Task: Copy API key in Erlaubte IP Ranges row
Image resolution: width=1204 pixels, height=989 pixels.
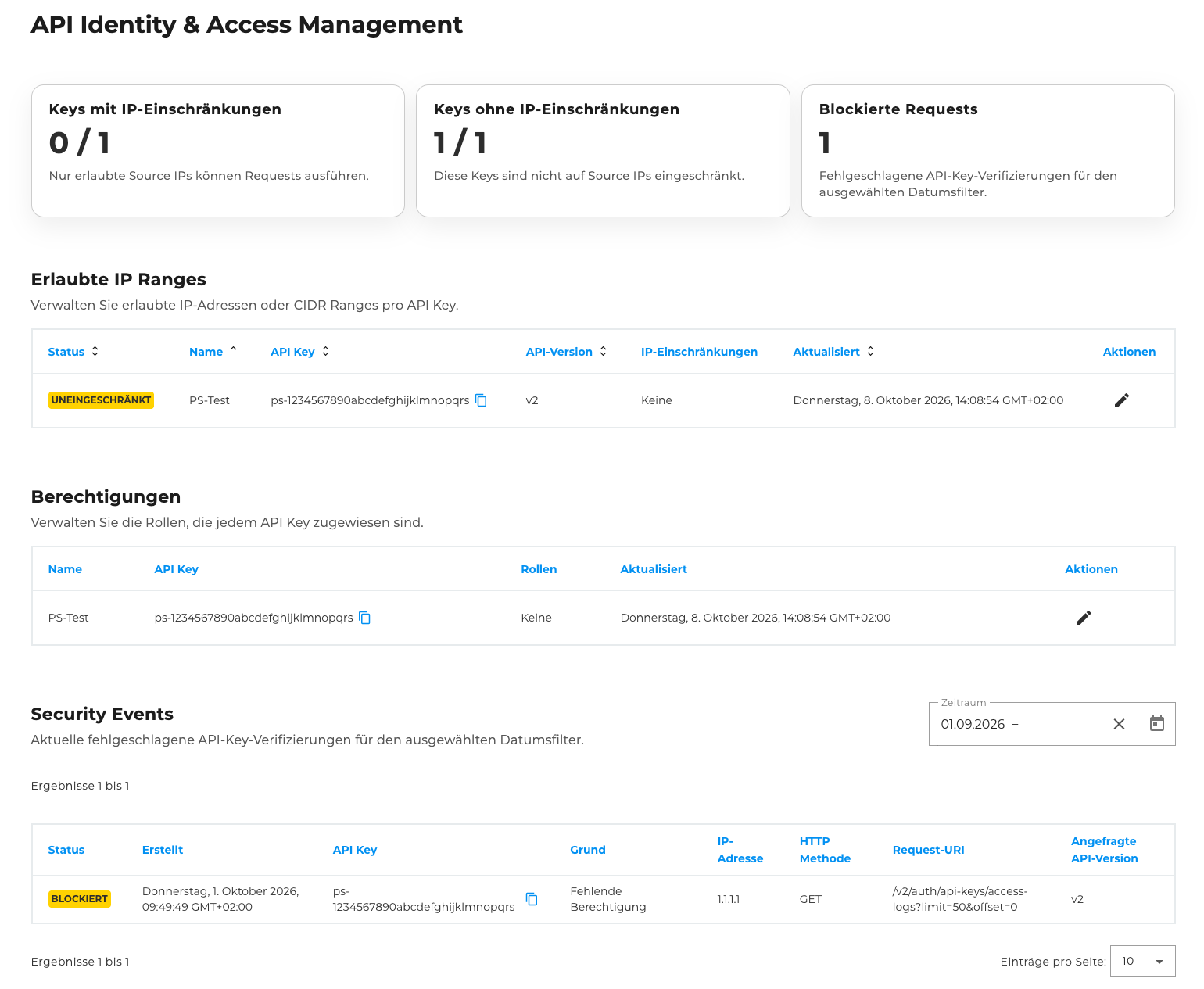Action: point(482,400)
